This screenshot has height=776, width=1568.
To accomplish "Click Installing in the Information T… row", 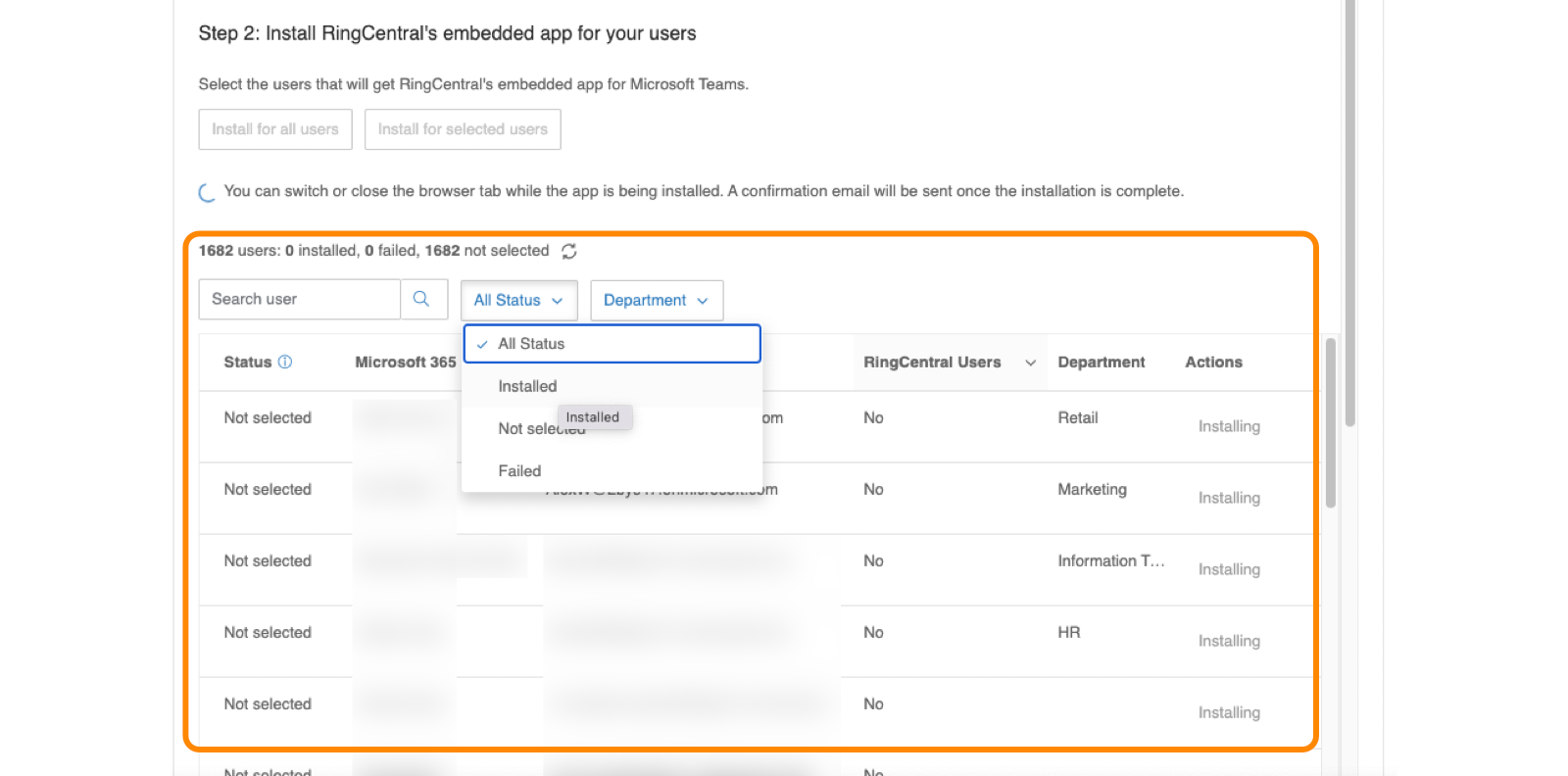I will coord(1229,569).
